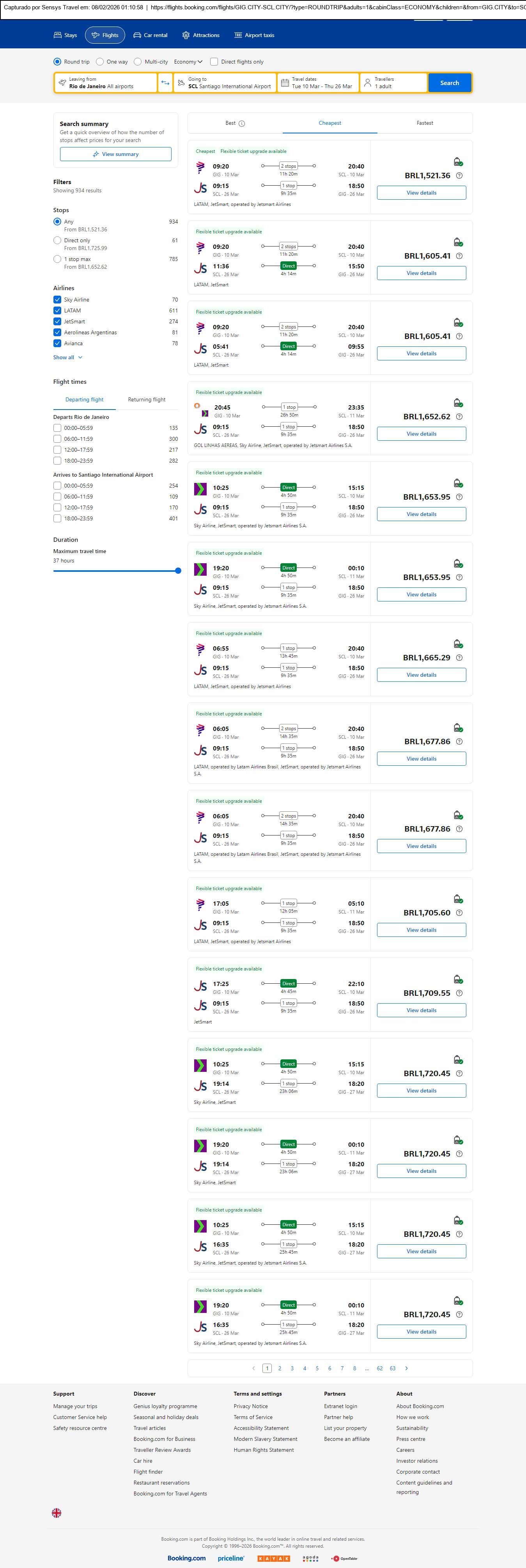Uncheck the Aerolineas Argentinas airline filter
This screenshot has height=1568, width=526.
tap(57, 332)
